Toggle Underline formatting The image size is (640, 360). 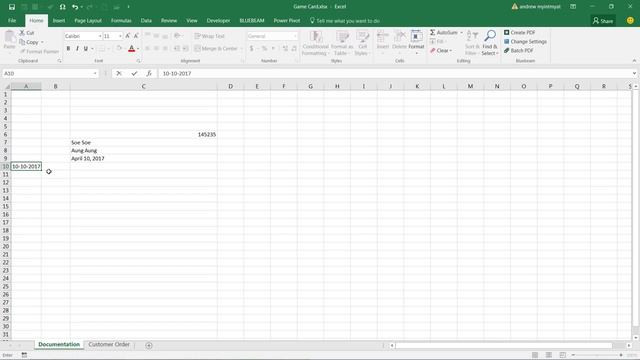point(86,49)
